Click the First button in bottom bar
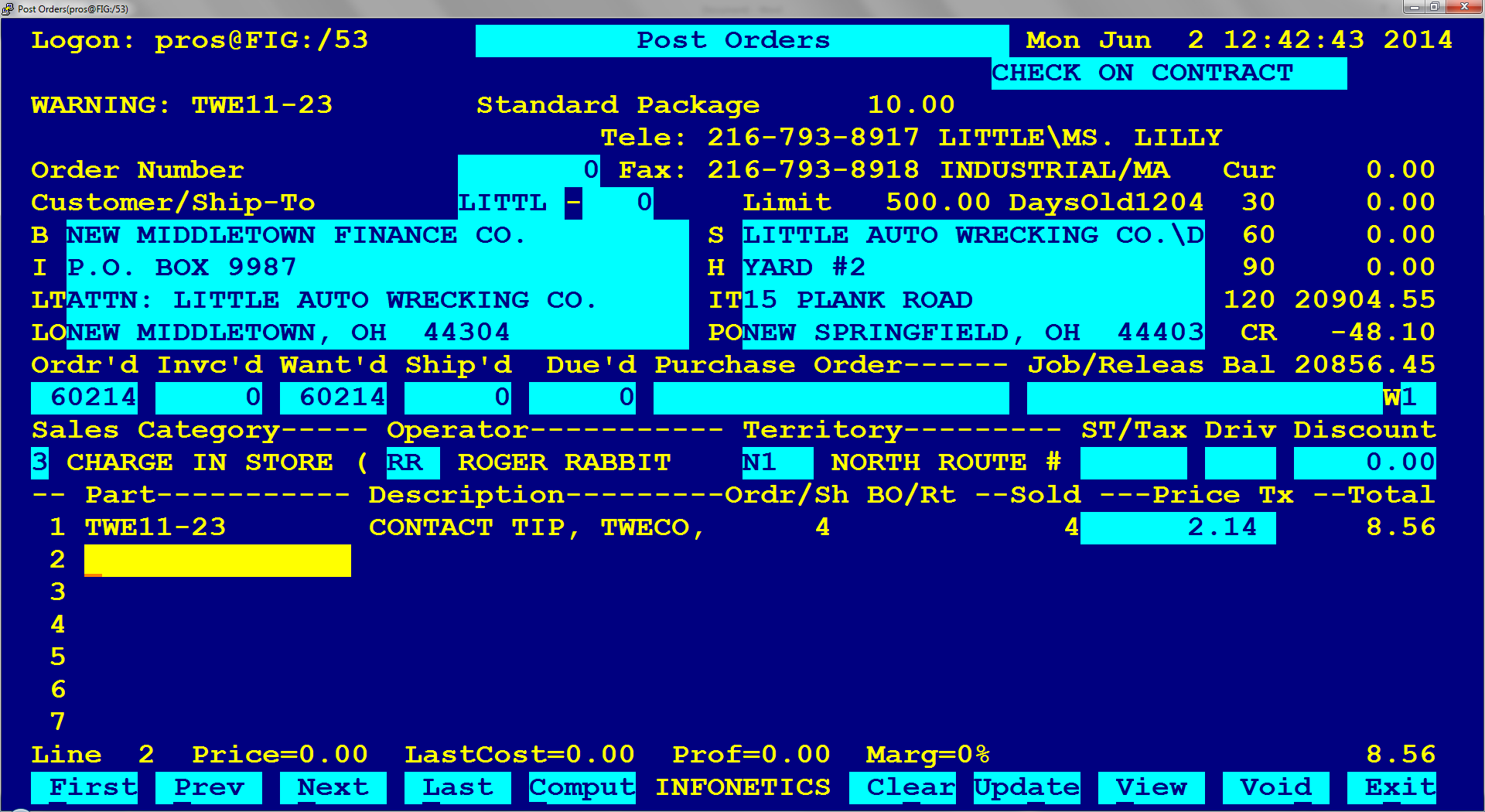1485x812 pixels. 84,787
